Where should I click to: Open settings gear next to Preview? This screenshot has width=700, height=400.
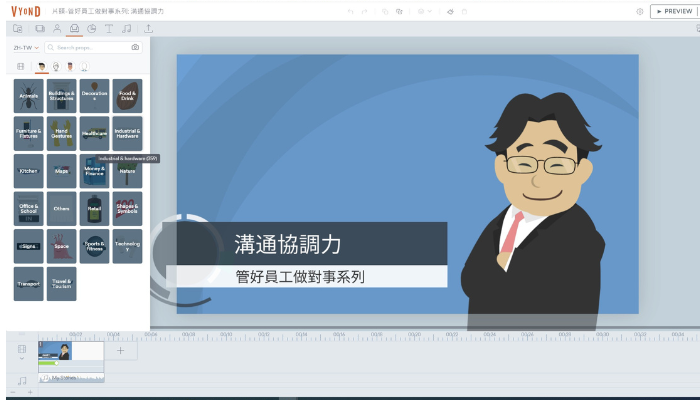pos(640,11)
